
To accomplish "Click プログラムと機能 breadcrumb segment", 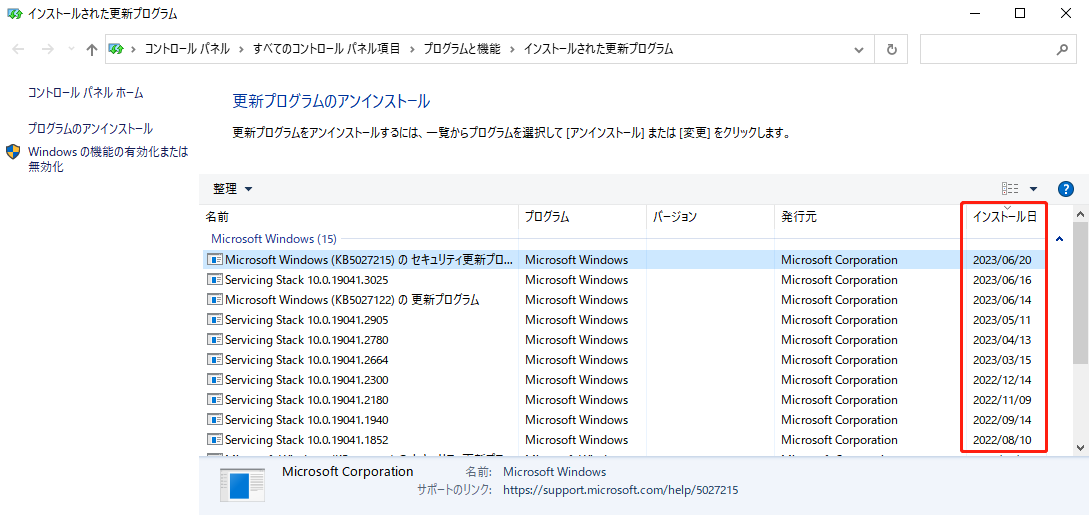I will [x=461, y=49].
